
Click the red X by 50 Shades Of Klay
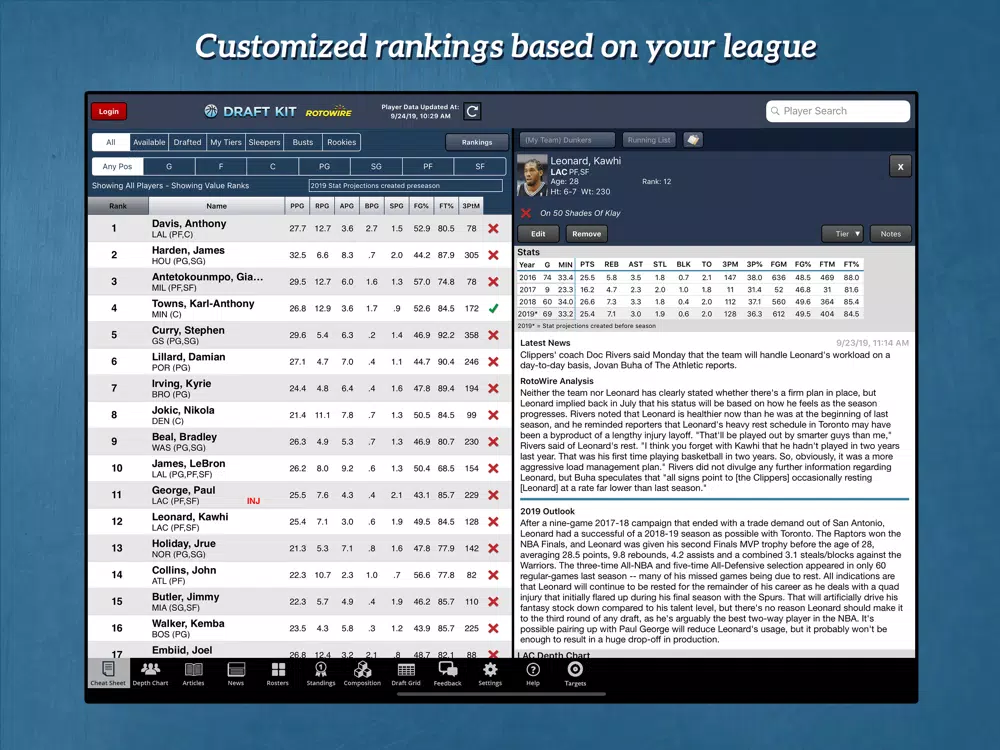point(526,213)
